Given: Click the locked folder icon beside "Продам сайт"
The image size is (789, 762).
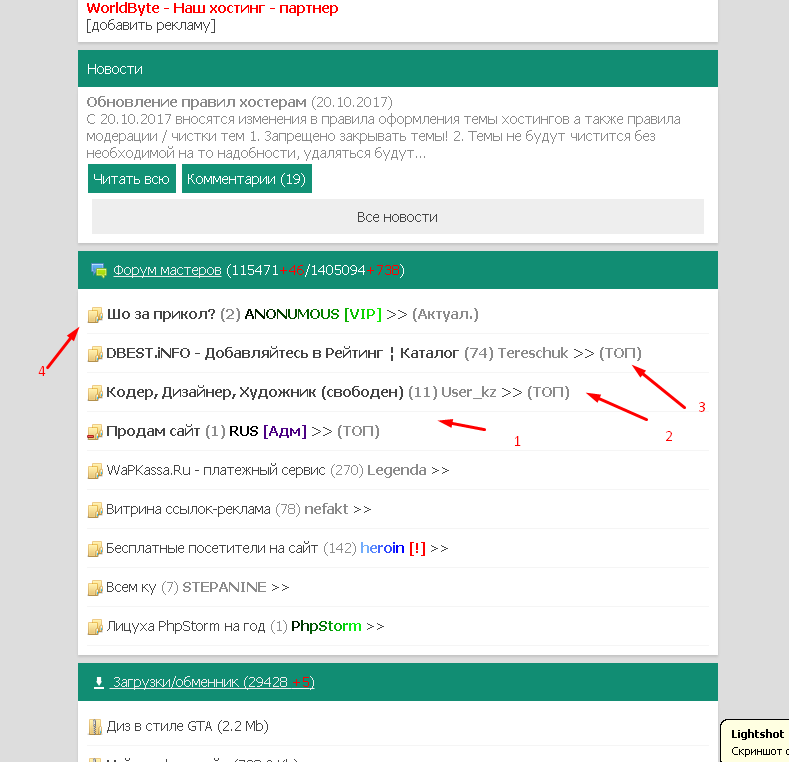Looking at the screenshot, I should 95,432.
